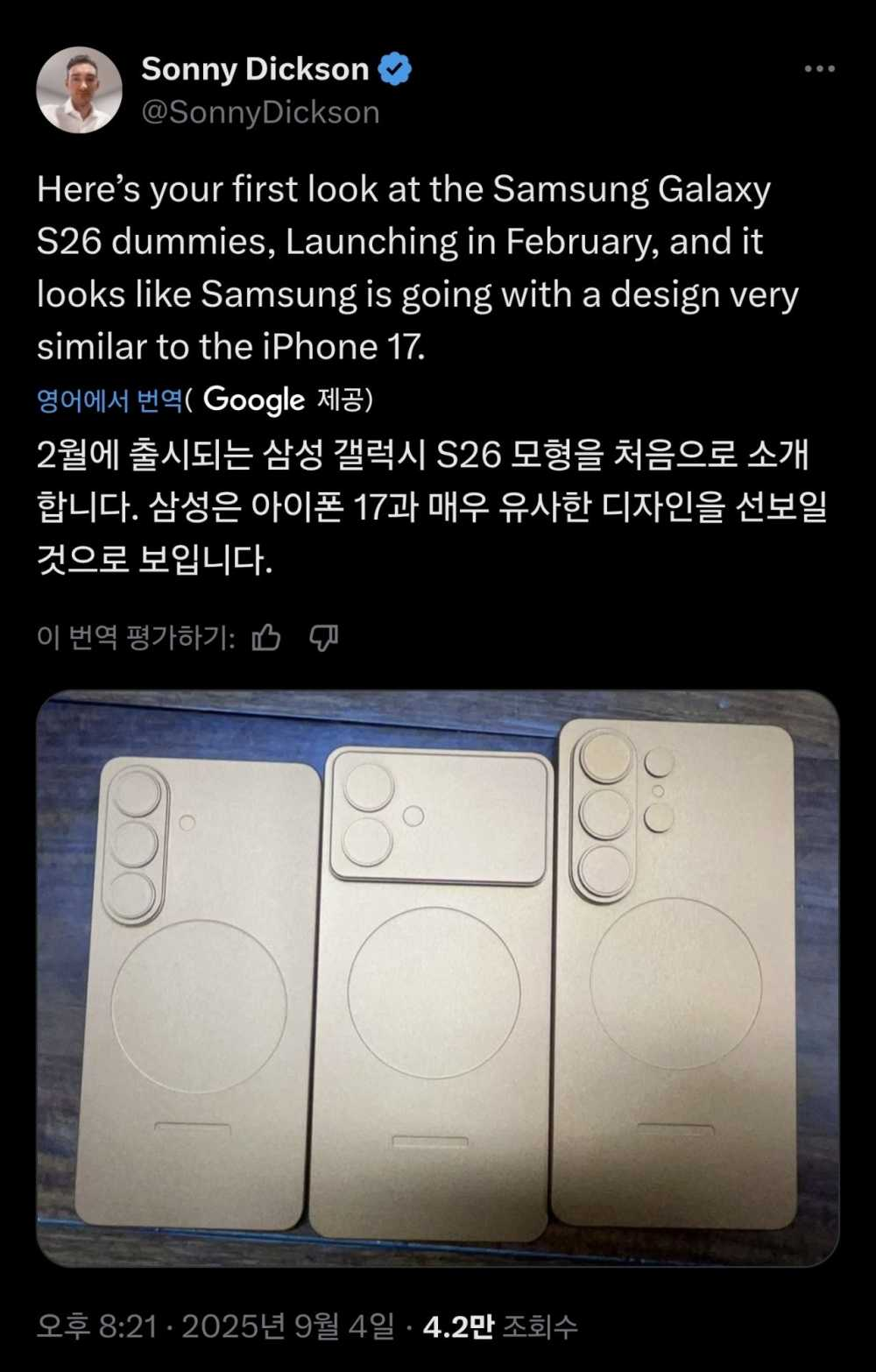
Task: View the 4.2만 조회수 view count
Action: coord(500,1326)
